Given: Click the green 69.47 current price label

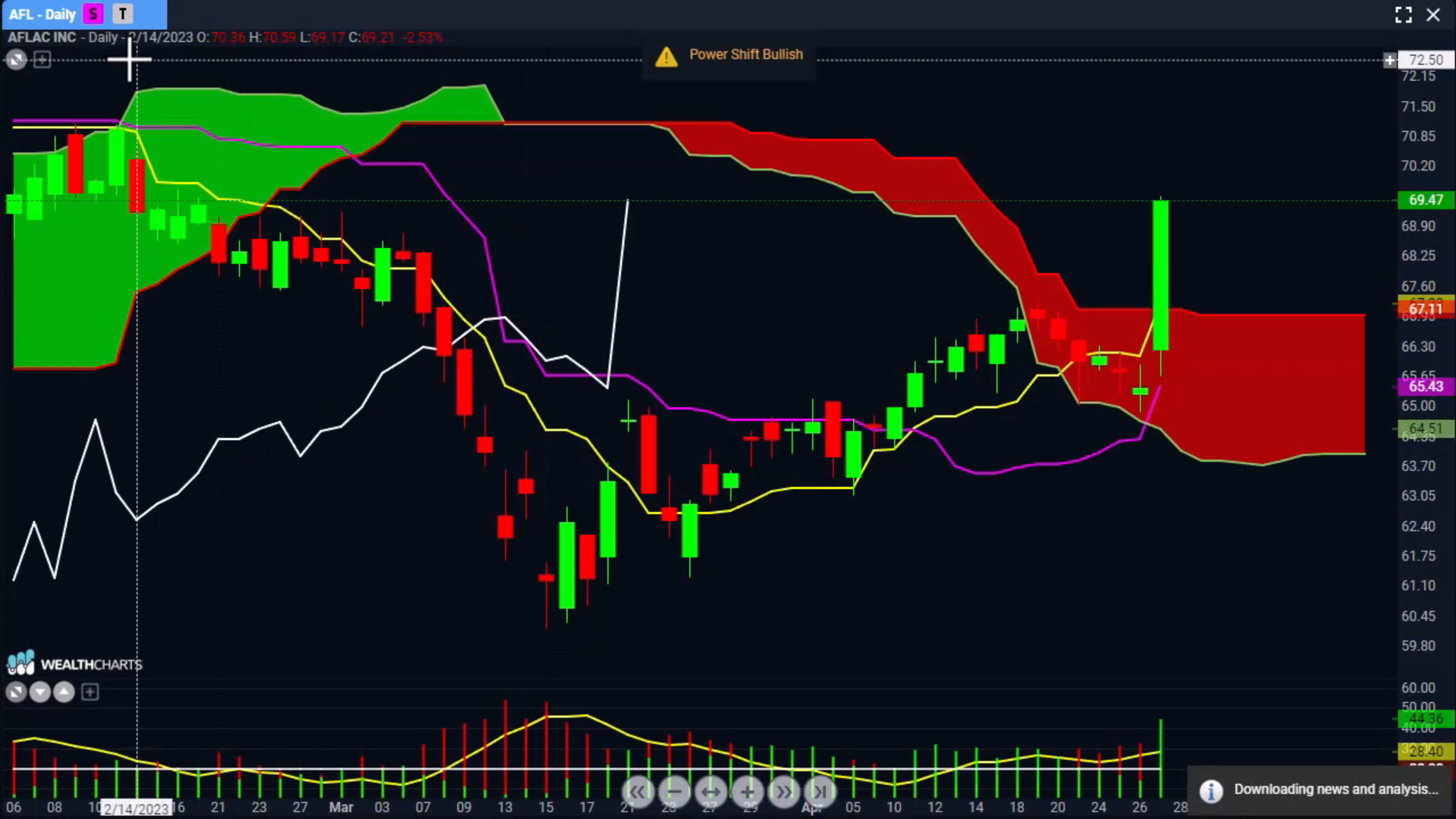Looking at the screenshot, I should (1426, 200).
